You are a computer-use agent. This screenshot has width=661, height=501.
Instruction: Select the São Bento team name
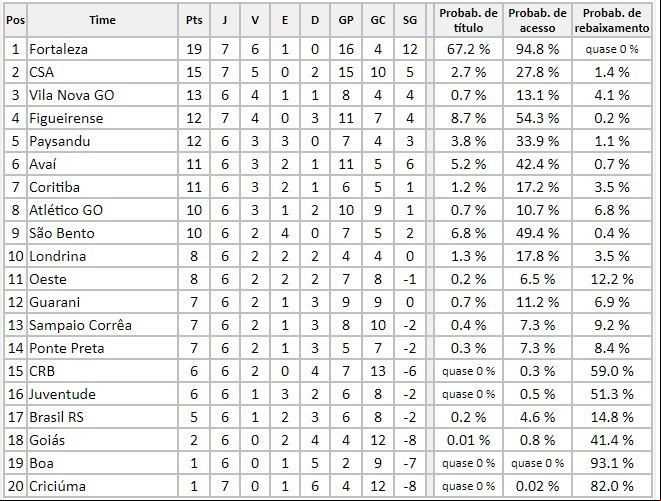pos(62,233)
